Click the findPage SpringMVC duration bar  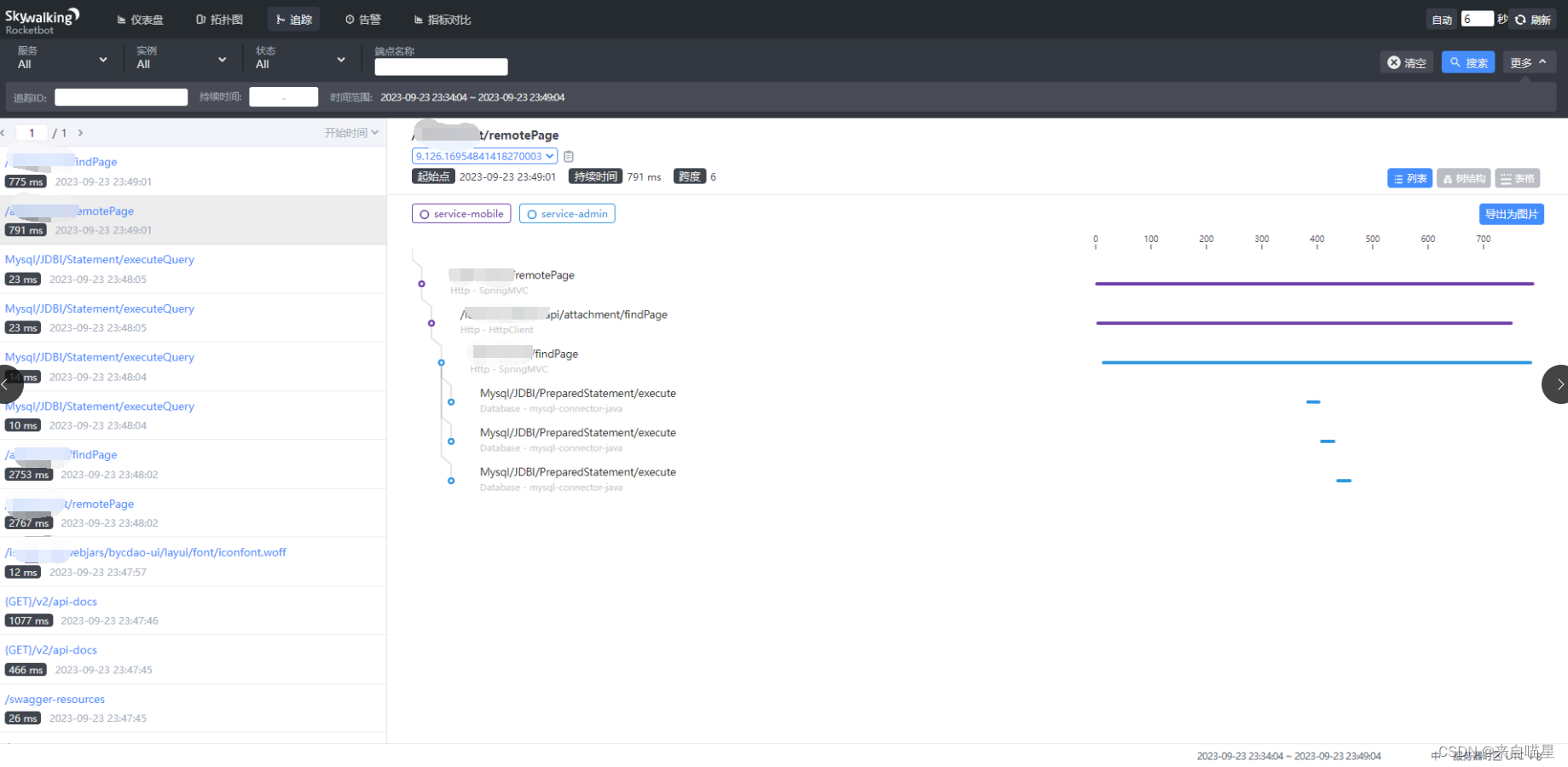(1316, 362)
